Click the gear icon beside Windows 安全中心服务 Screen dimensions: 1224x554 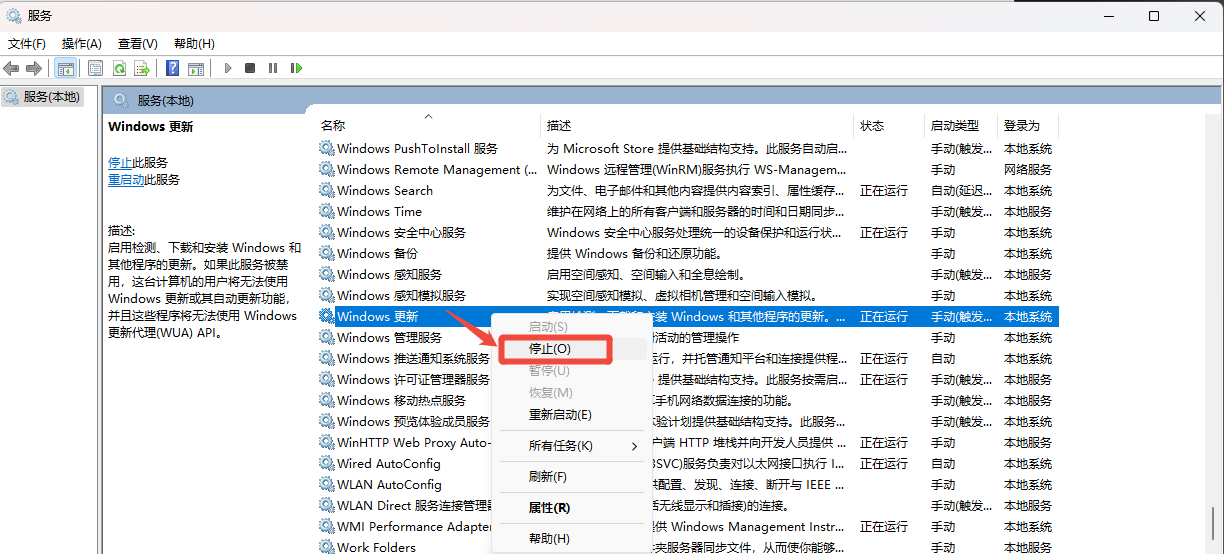(327, 232)
